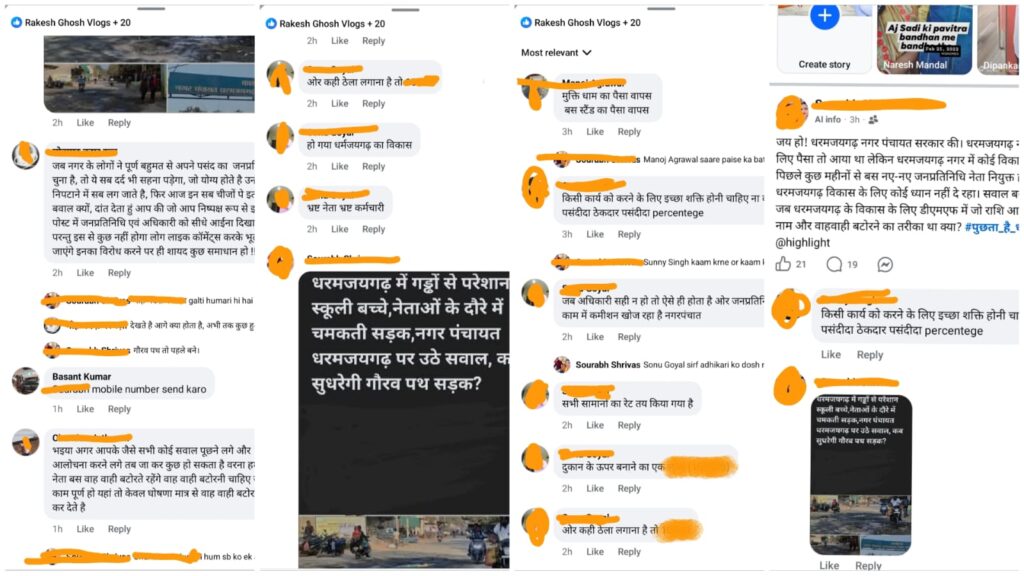Tap the blue Create story plus icon
1024x576 pixels.
824,16
